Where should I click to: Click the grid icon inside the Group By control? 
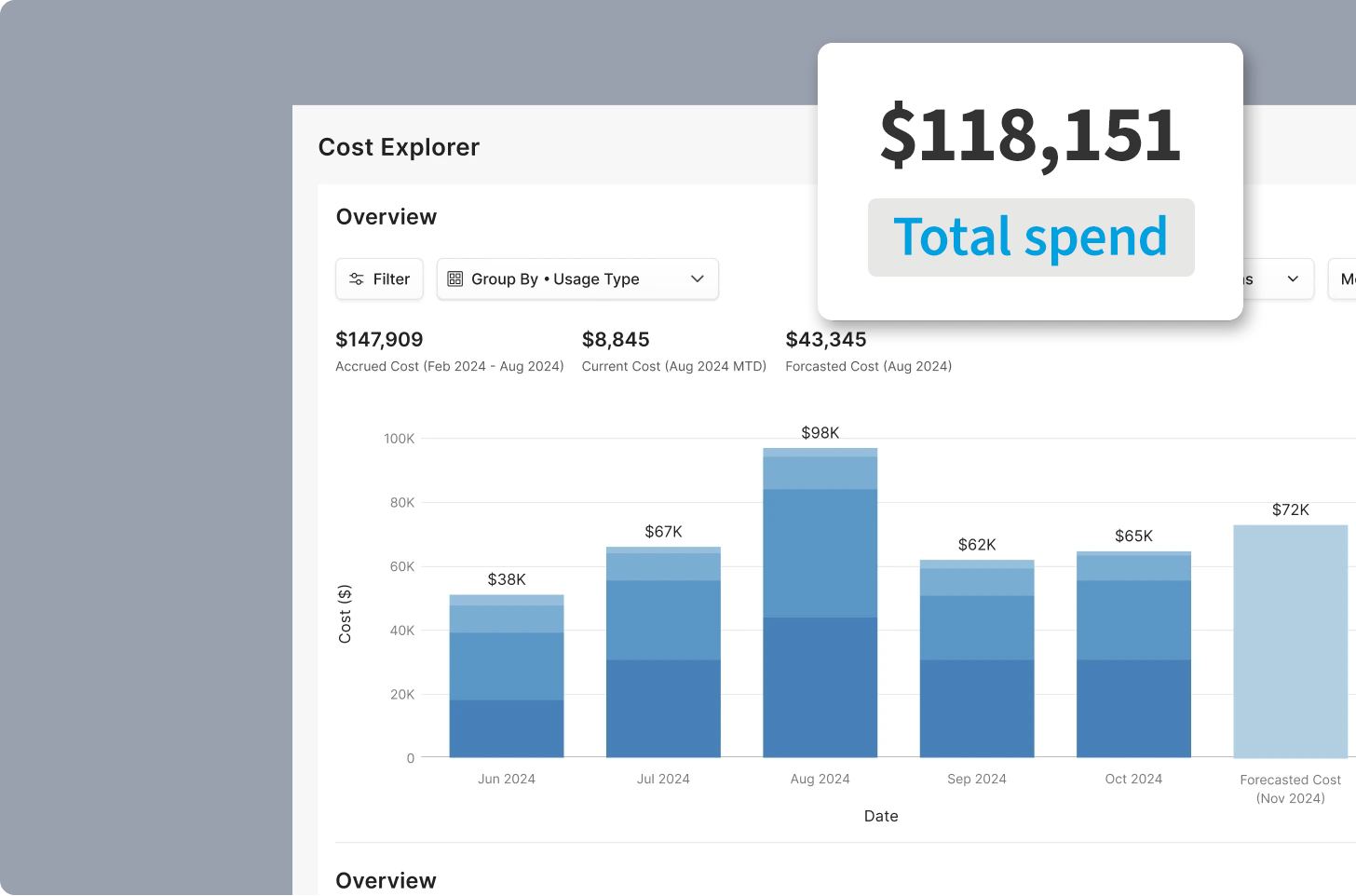[454, 278]
